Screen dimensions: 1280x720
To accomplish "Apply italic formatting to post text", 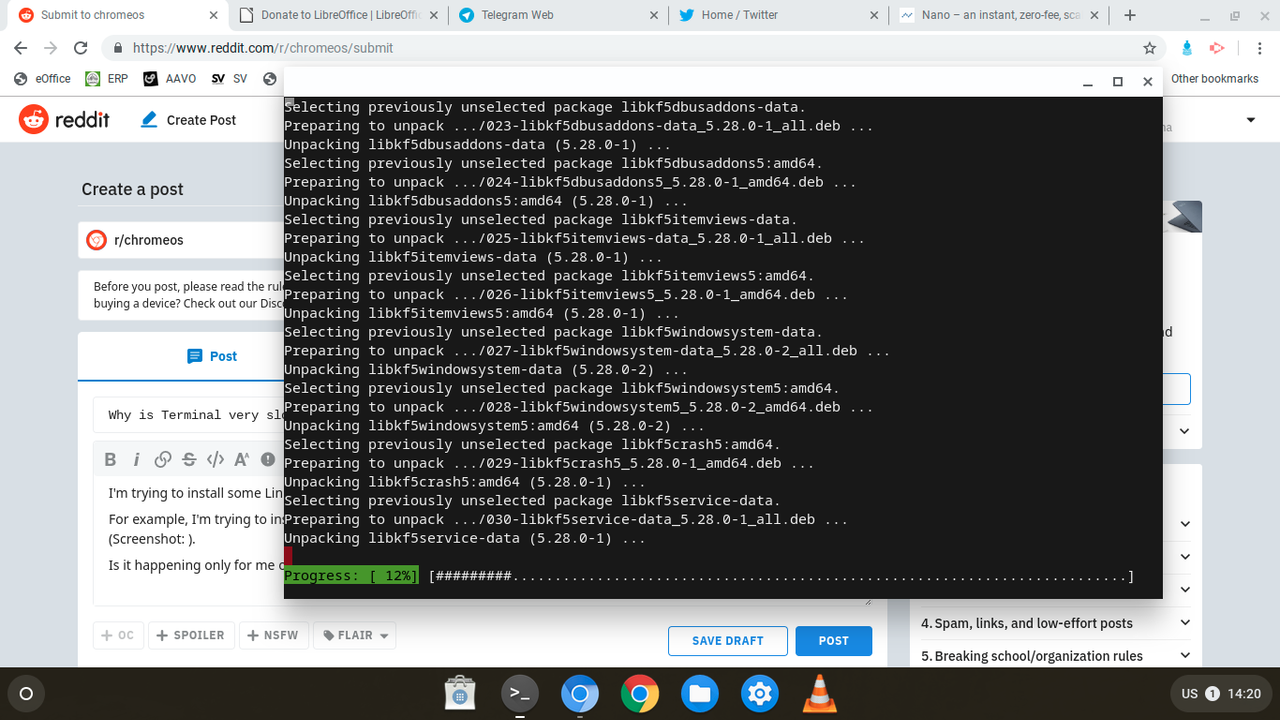I will pyautogui.click(x=136, y=459).
